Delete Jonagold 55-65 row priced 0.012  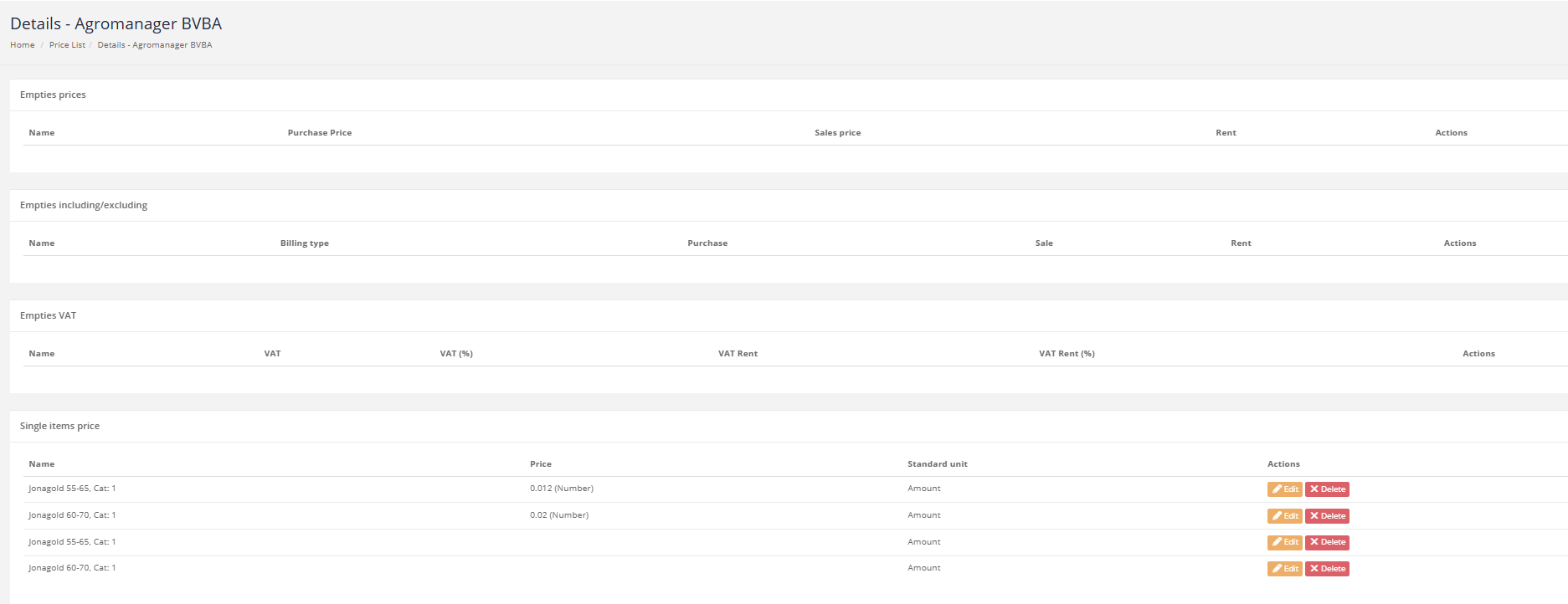point(1327,489)
